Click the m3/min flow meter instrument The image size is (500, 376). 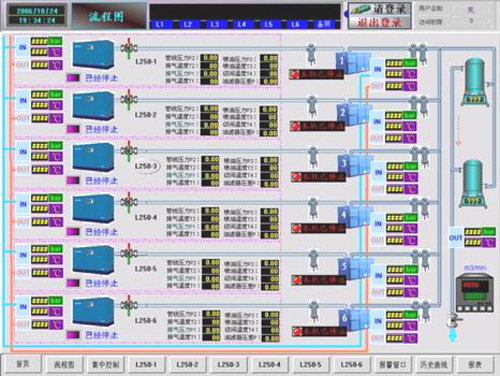click(474, 293)
